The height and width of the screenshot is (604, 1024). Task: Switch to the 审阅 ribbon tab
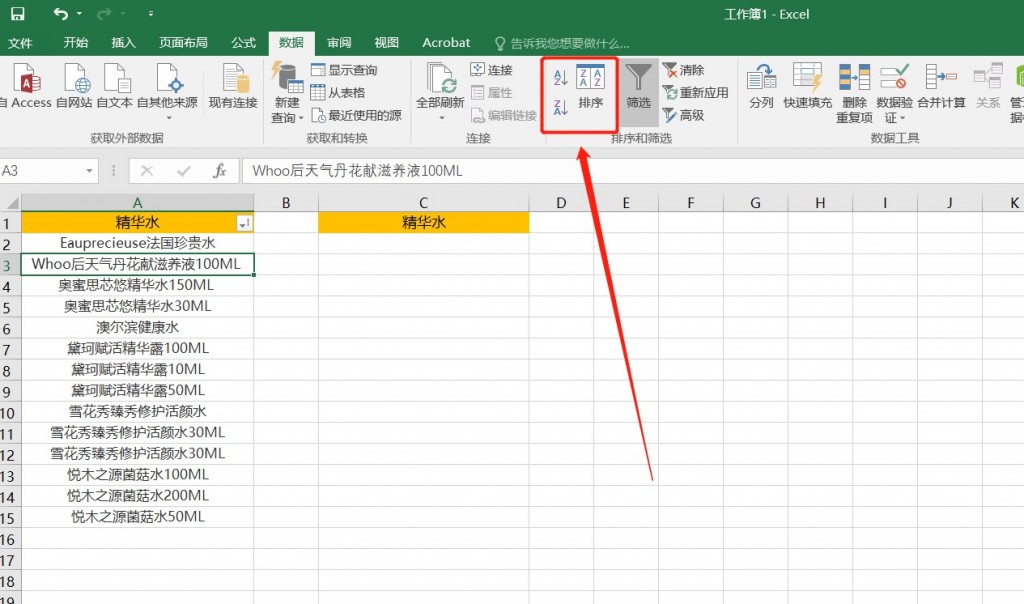(339, 42)
